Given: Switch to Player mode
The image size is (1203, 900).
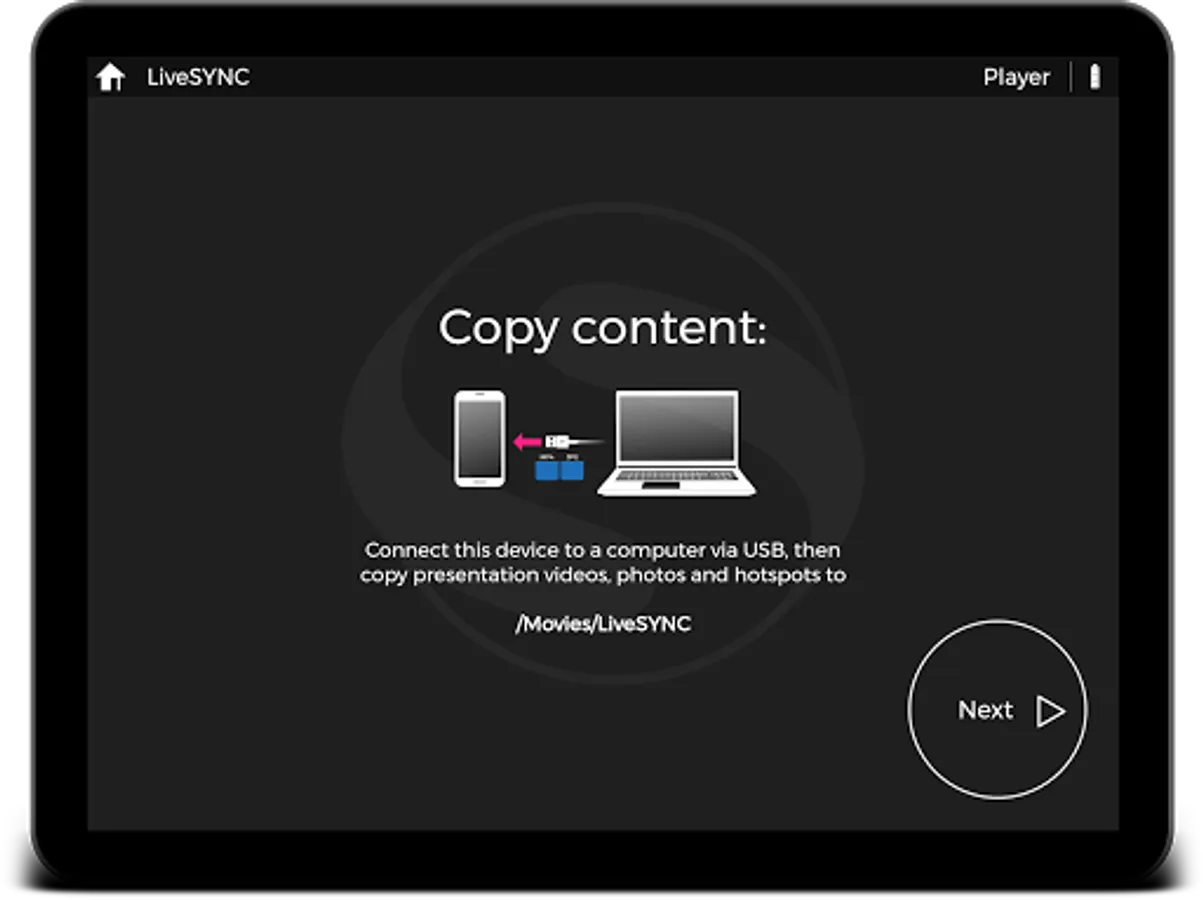Looking at the screenshot, I should (1016, 78).
